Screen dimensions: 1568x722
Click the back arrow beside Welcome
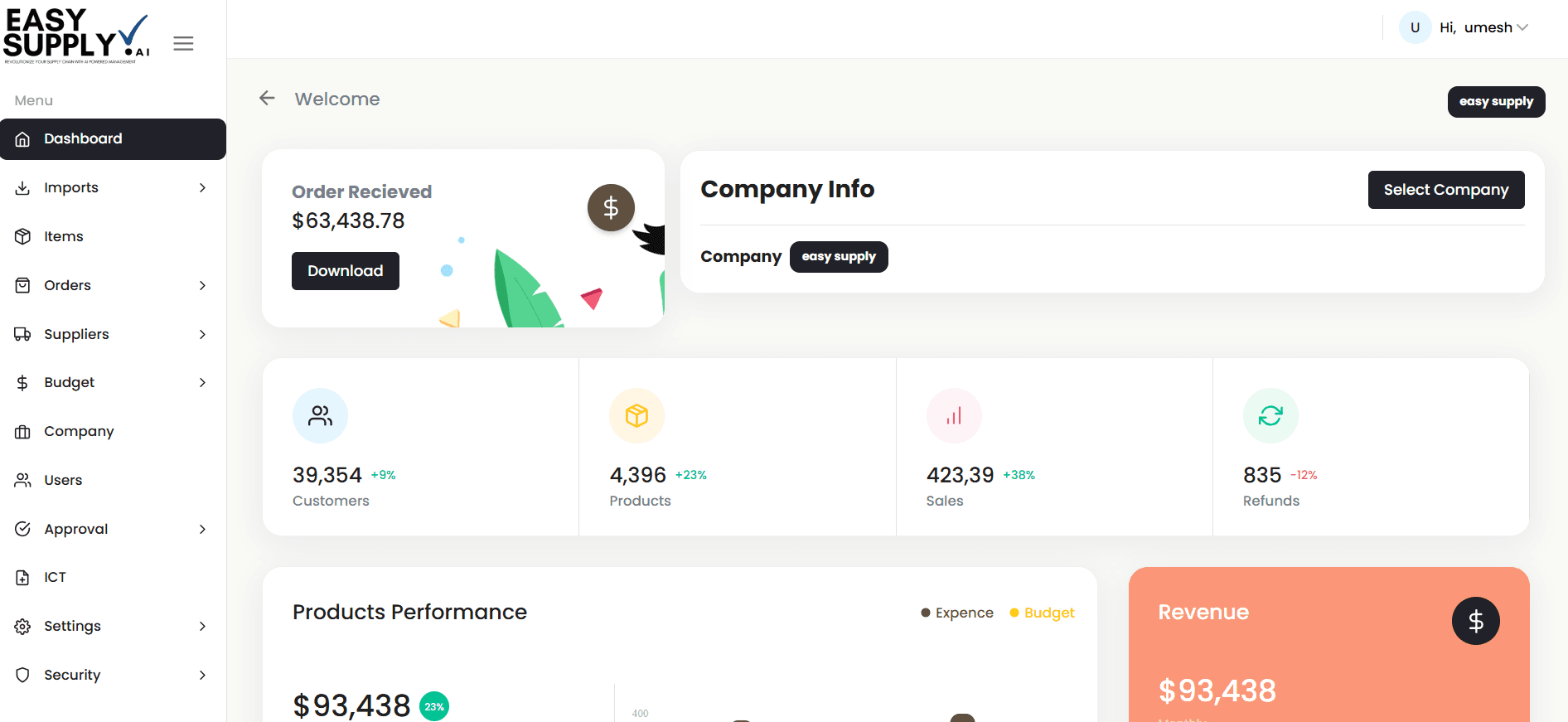tap(267, 99)
